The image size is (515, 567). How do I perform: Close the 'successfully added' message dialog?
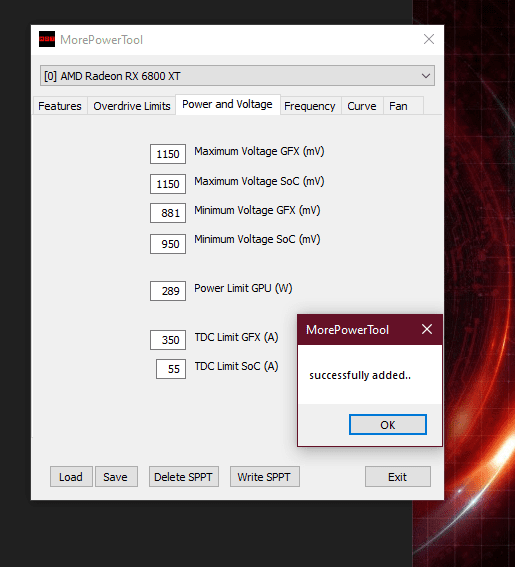tap(427, 329)
